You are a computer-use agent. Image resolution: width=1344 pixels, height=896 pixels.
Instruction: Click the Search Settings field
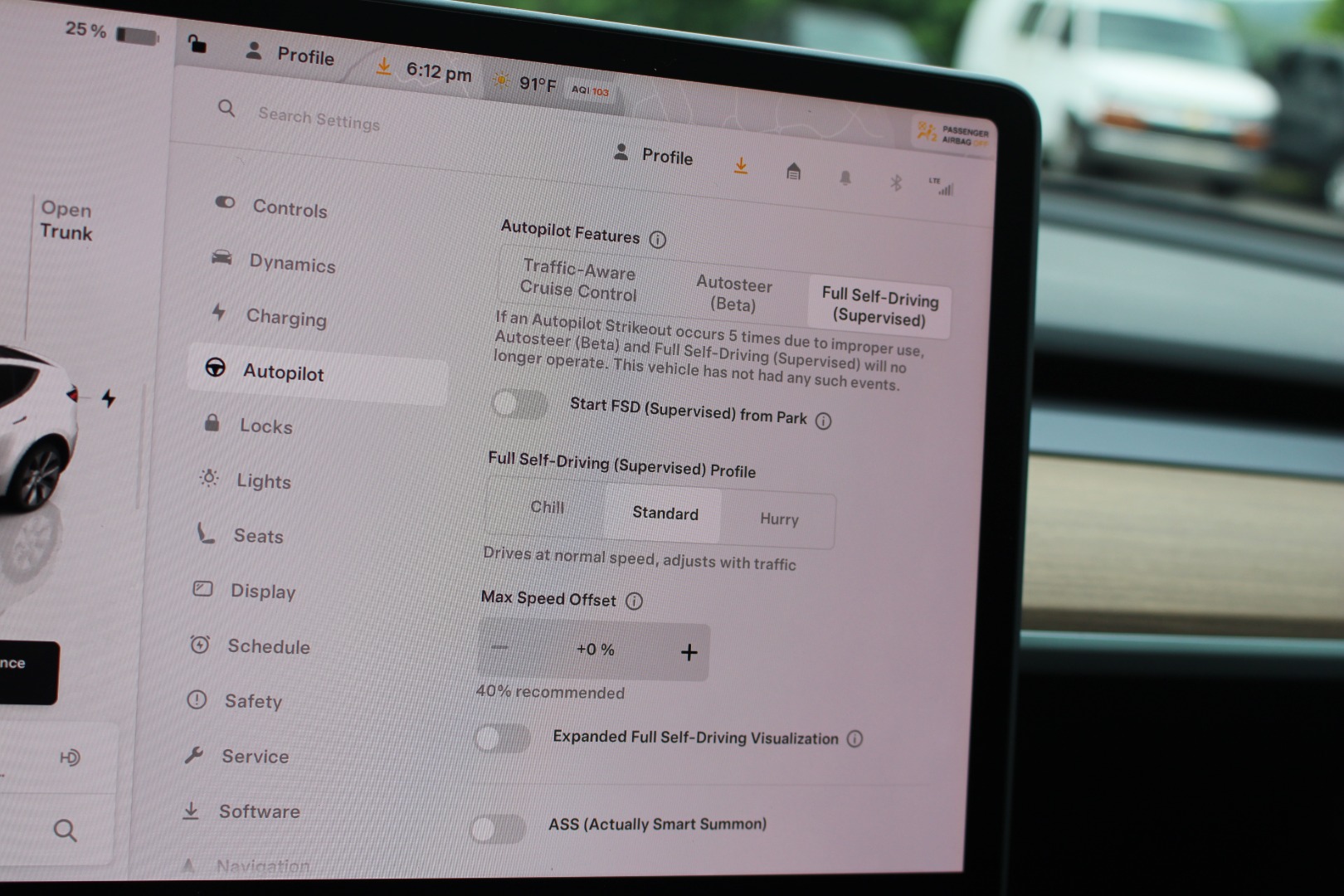pyautogui.click(x=319, y=119)
